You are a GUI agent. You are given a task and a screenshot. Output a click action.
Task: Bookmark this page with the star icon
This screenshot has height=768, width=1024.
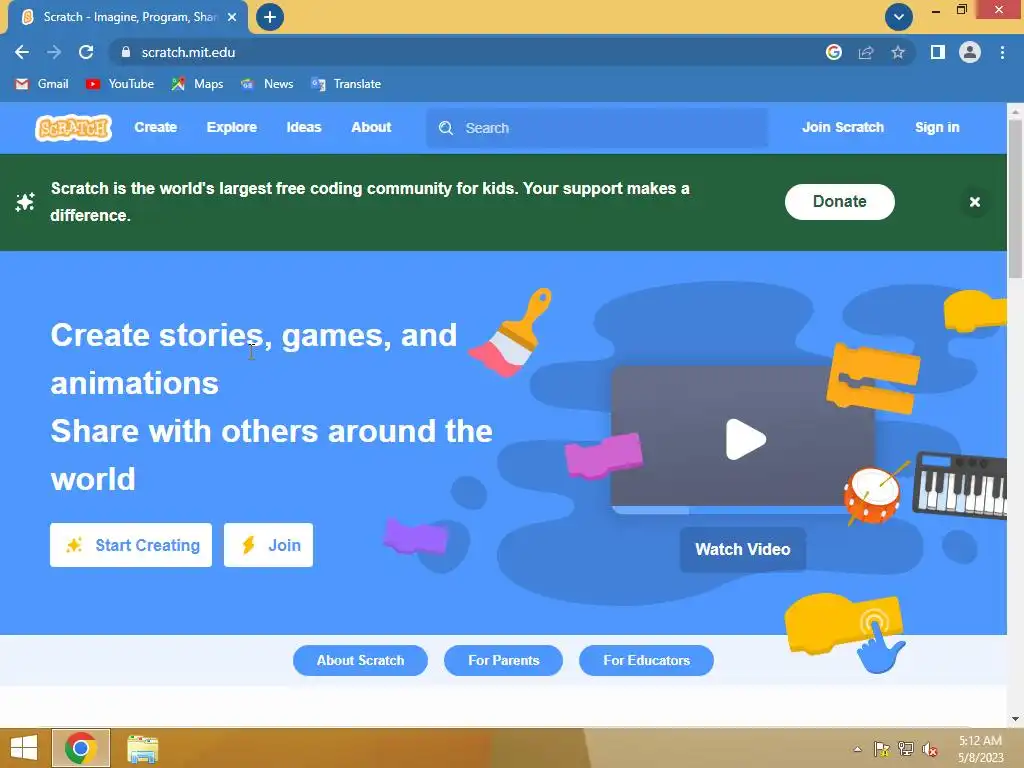898,52
